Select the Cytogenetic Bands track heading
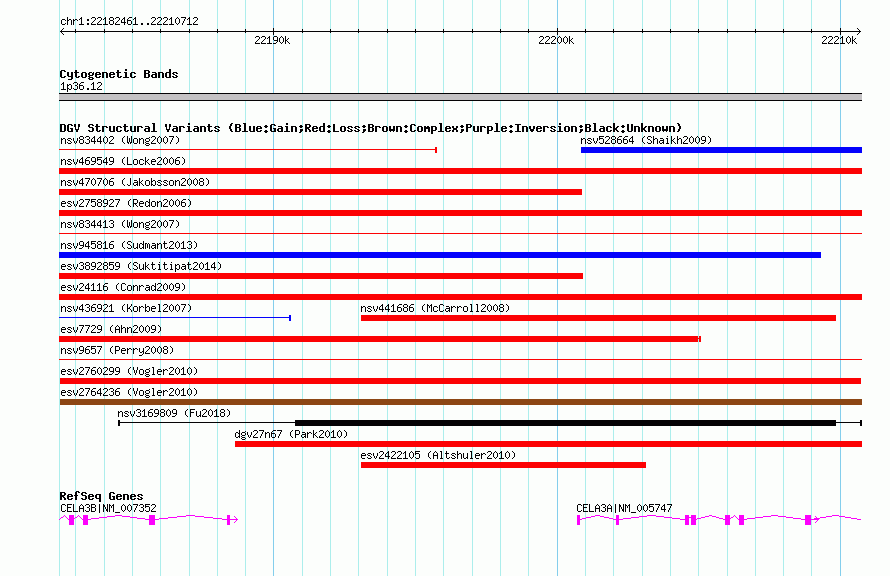The height and width of the screenshot is (576, 890). point(119,74)
